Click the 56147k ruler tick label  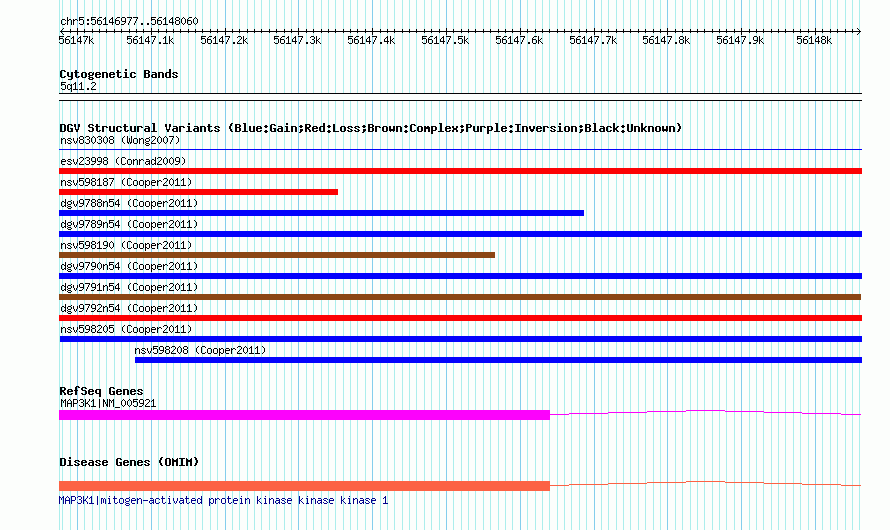coord(77,40)
